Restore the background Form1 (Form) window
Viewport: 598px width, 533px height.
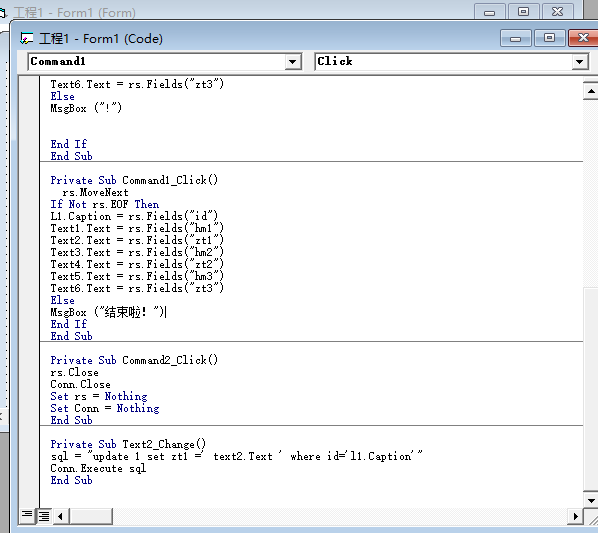(523, 12)
